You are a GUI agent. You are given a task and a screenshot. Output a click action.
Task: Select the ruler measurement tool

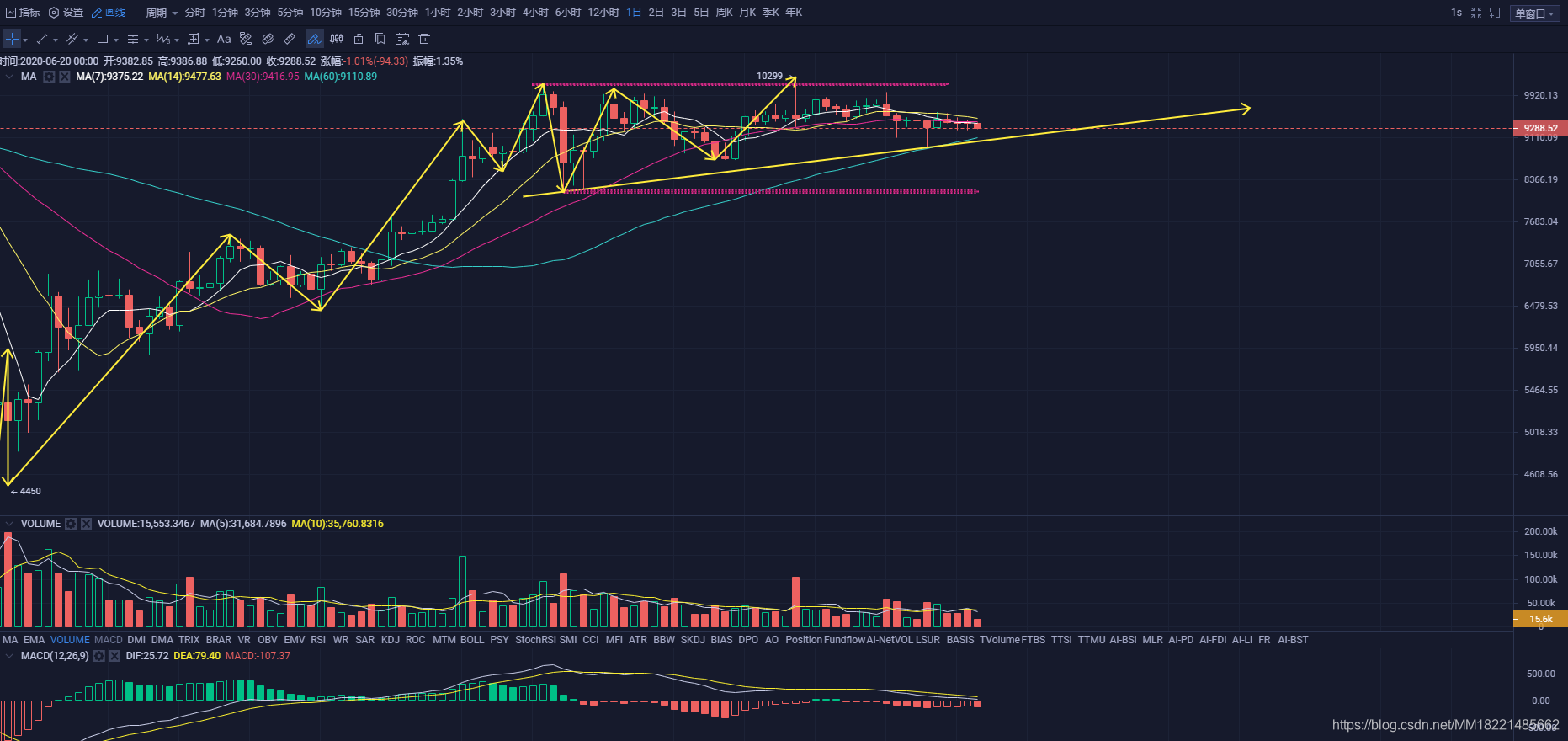pyautogui.click(x=290, y=39)
